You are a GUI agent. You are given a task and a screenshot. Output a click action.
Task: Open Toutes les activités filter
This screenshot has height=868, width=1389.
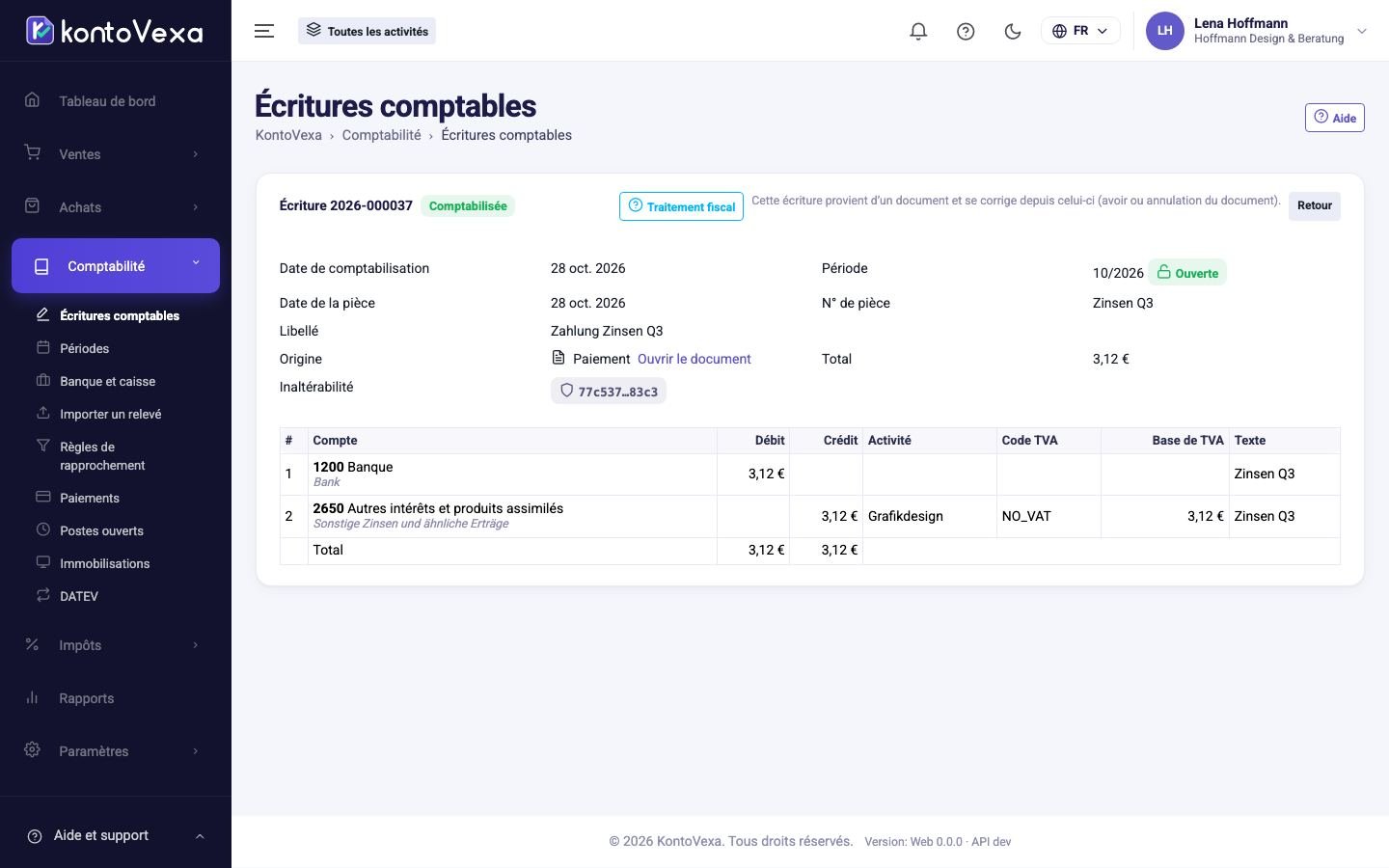coord(368,31)
